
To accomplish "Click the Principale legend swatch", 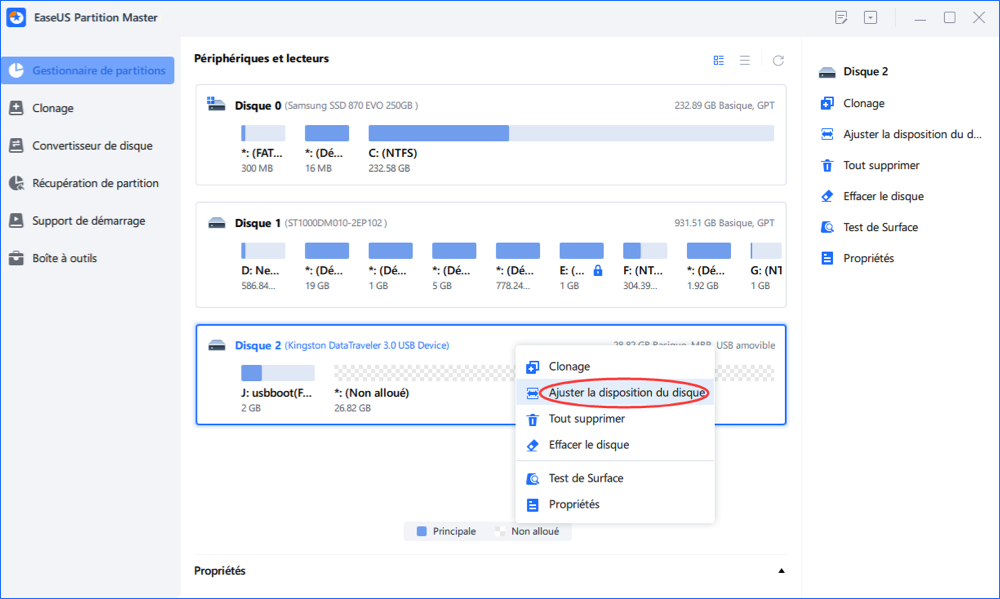I will tap(422, 531).
